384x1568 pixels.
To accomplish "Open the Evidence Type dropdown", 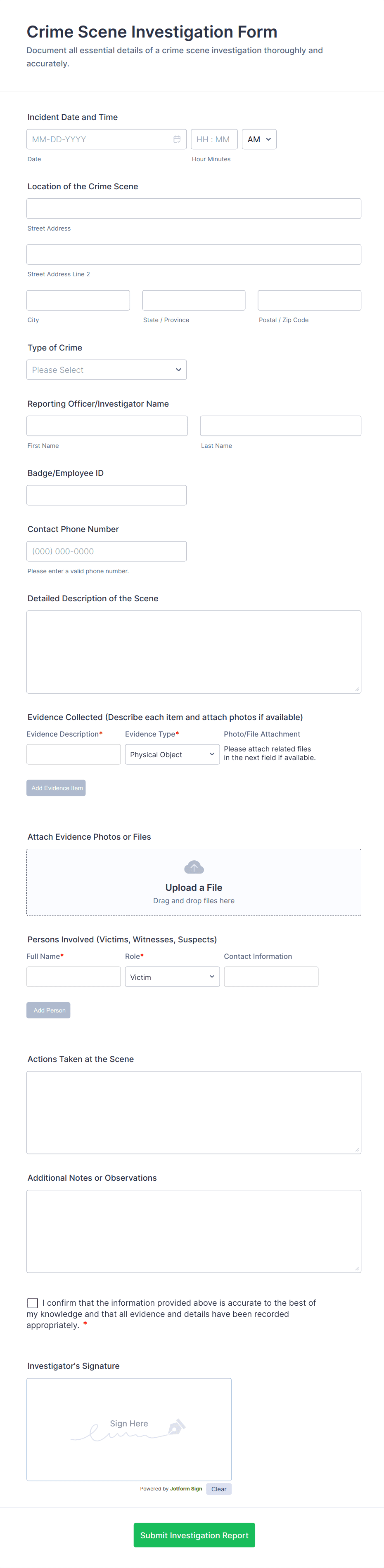I will click(x=172, y=755).
